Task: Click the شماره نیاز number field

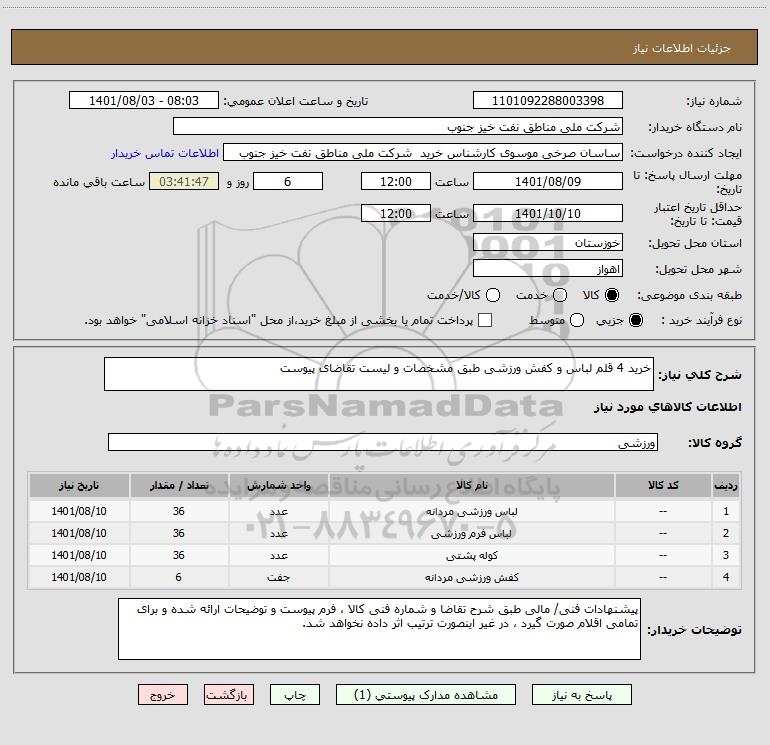Action: pos(548,101)
